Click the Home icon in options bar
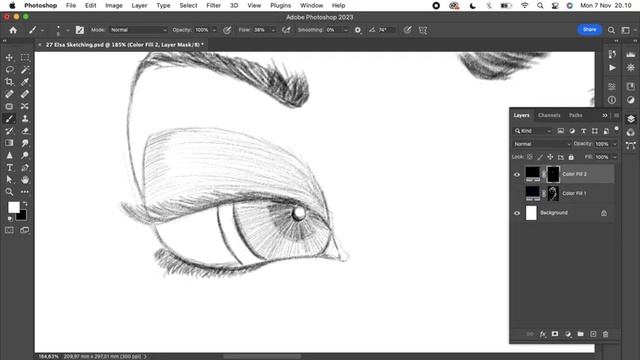This screenshot has width=640, height=360. pos(13,30)
